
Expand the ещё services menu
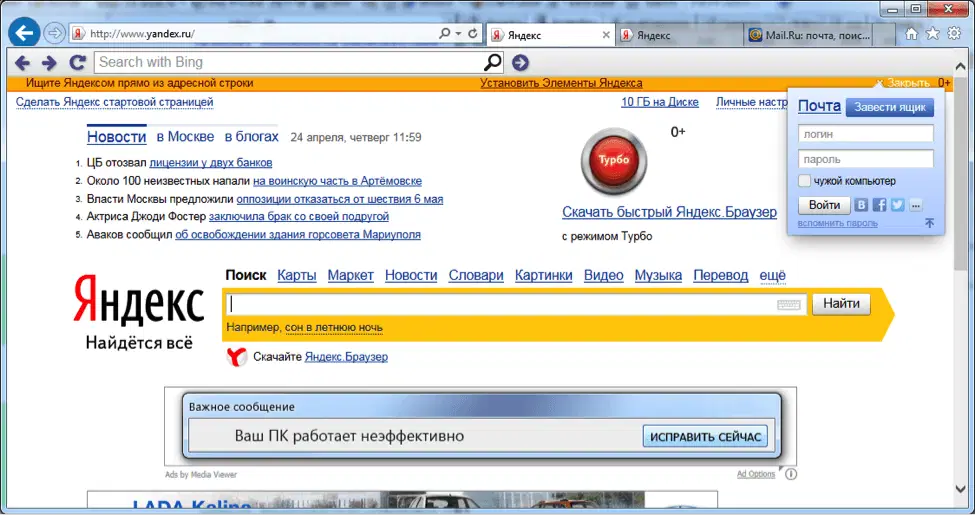772,276
